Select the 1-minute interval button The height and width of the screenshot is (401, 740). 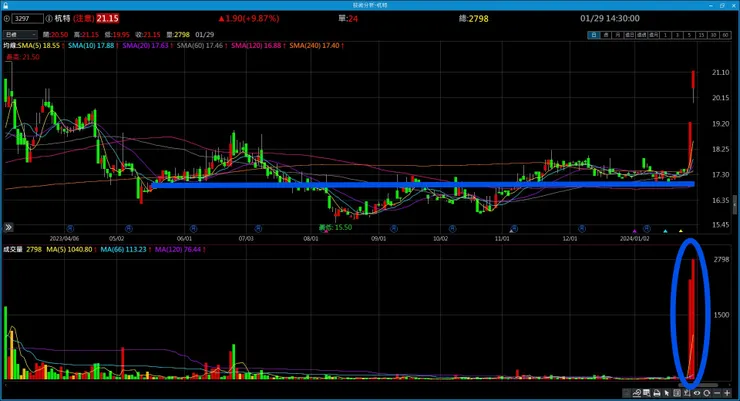[x=665, y=35]
